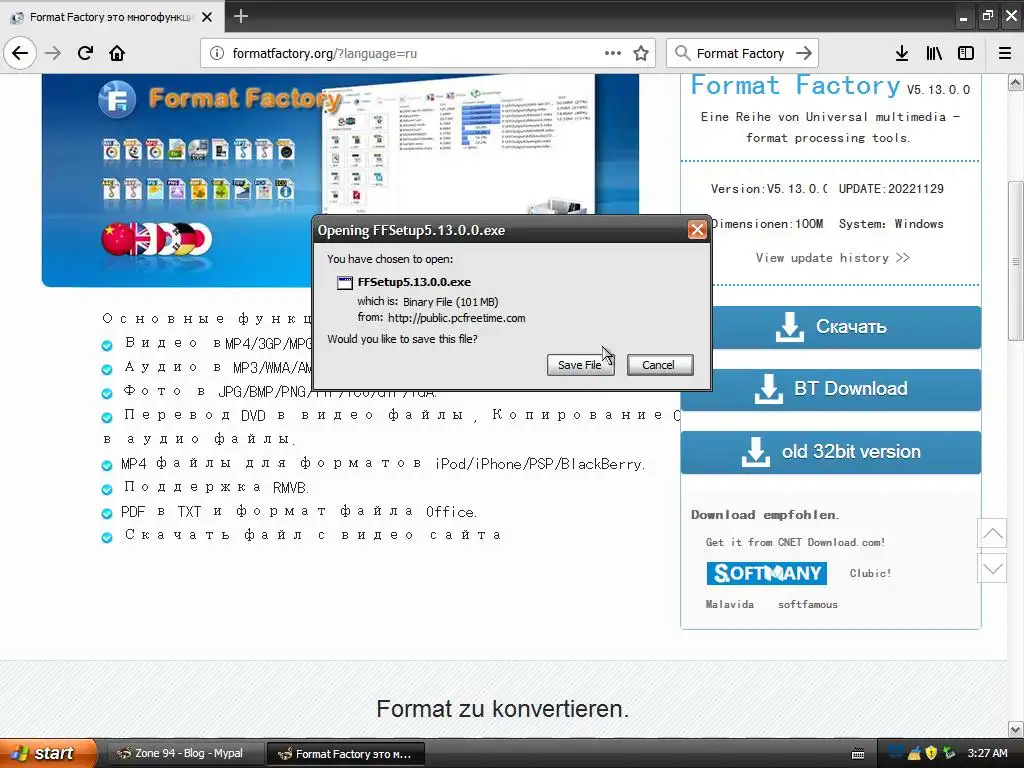Toggle the sidebar view icon
1024x768 pixels.
[966, 53]
